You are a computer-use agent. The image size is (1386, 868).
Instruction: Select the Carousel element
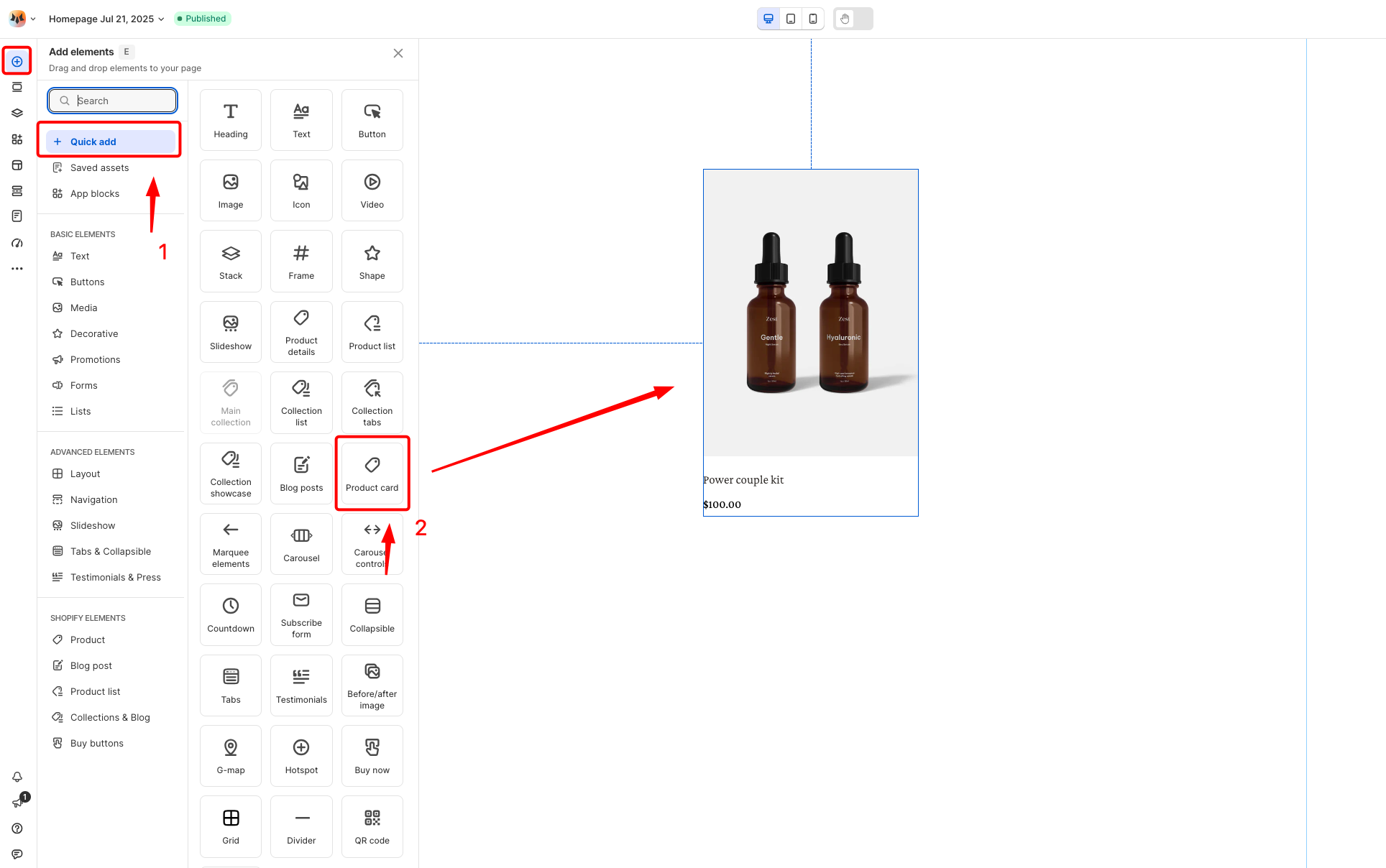tap(301, 544)
